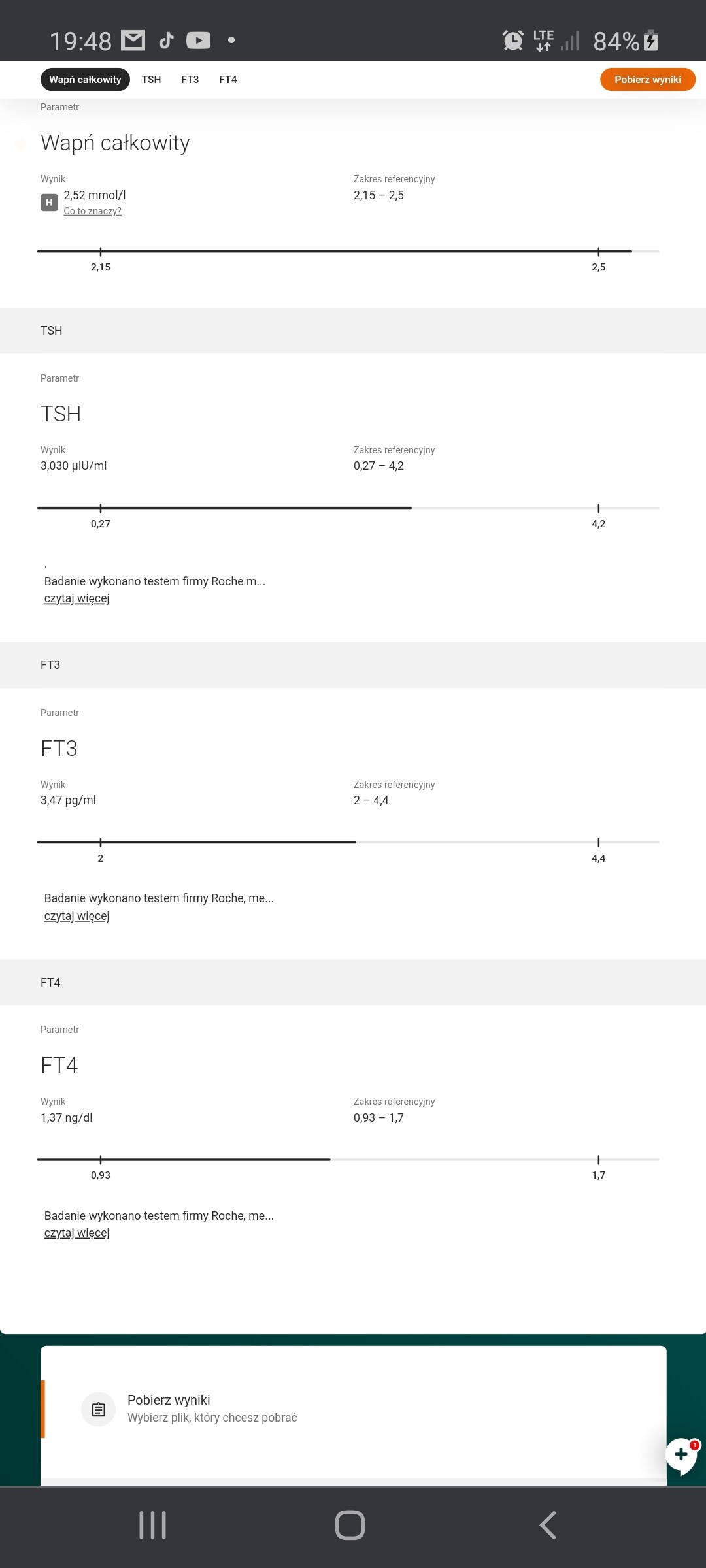Image resolution: width=706 pixels, height=1568 pixels.
Task: Jump to the FT3 tab
Action: pos(190,80)
